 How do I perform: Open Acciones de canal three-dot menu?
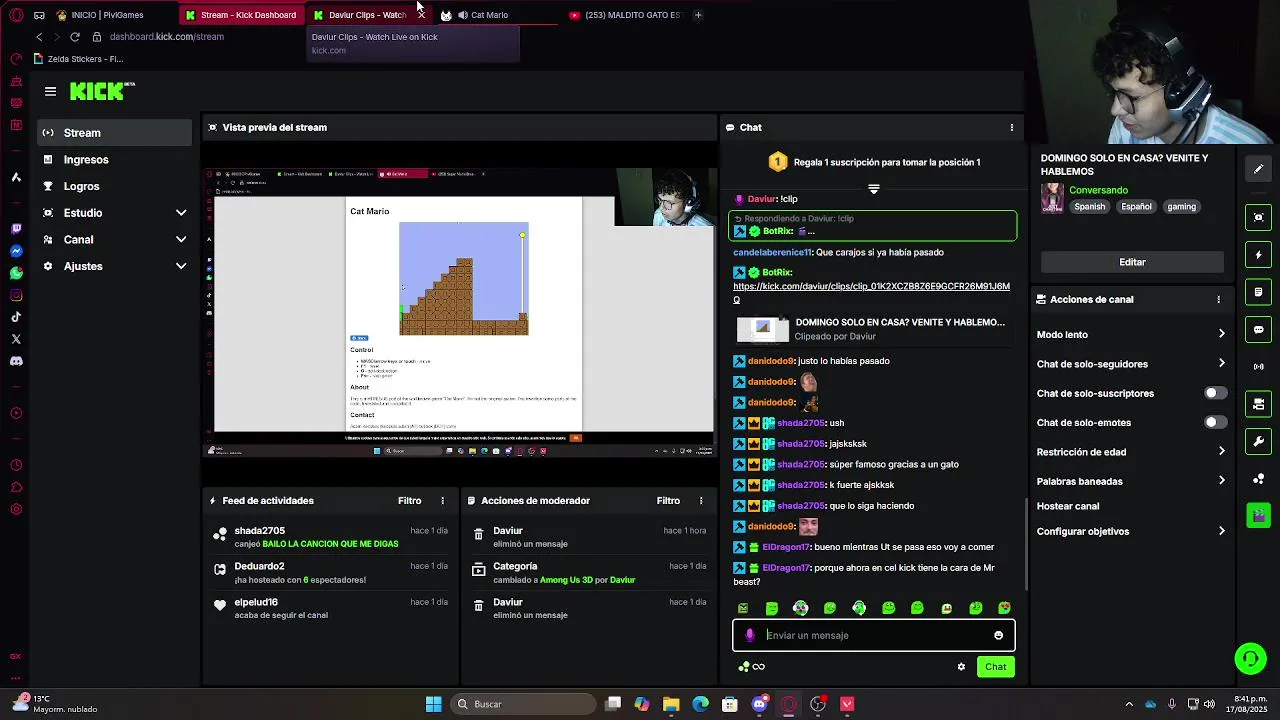click(x=1218, y=300)
